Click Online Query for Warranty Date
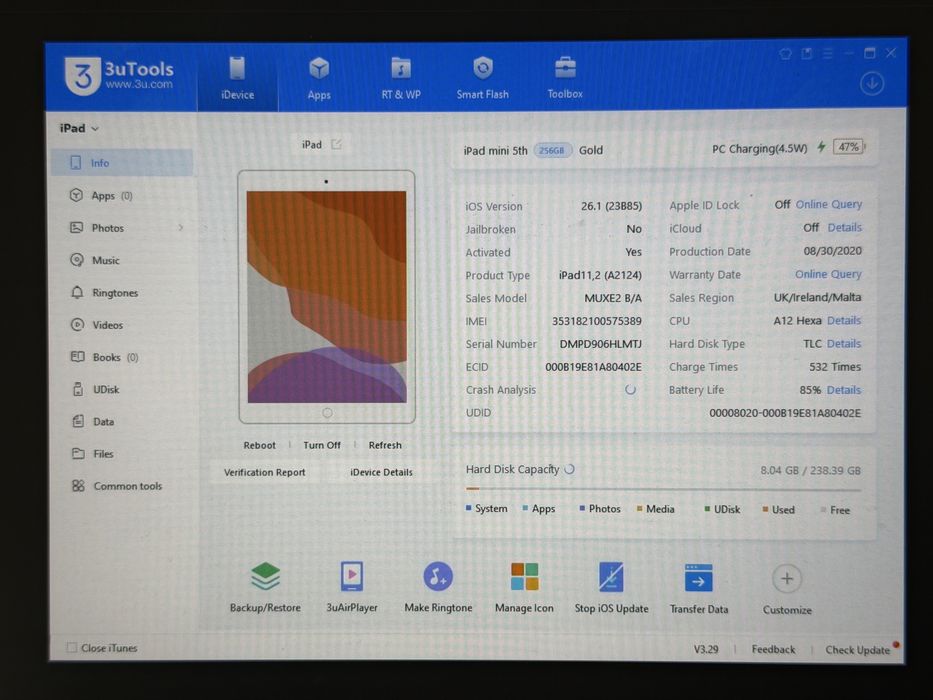The image size is (933, 700). [828, 274]
